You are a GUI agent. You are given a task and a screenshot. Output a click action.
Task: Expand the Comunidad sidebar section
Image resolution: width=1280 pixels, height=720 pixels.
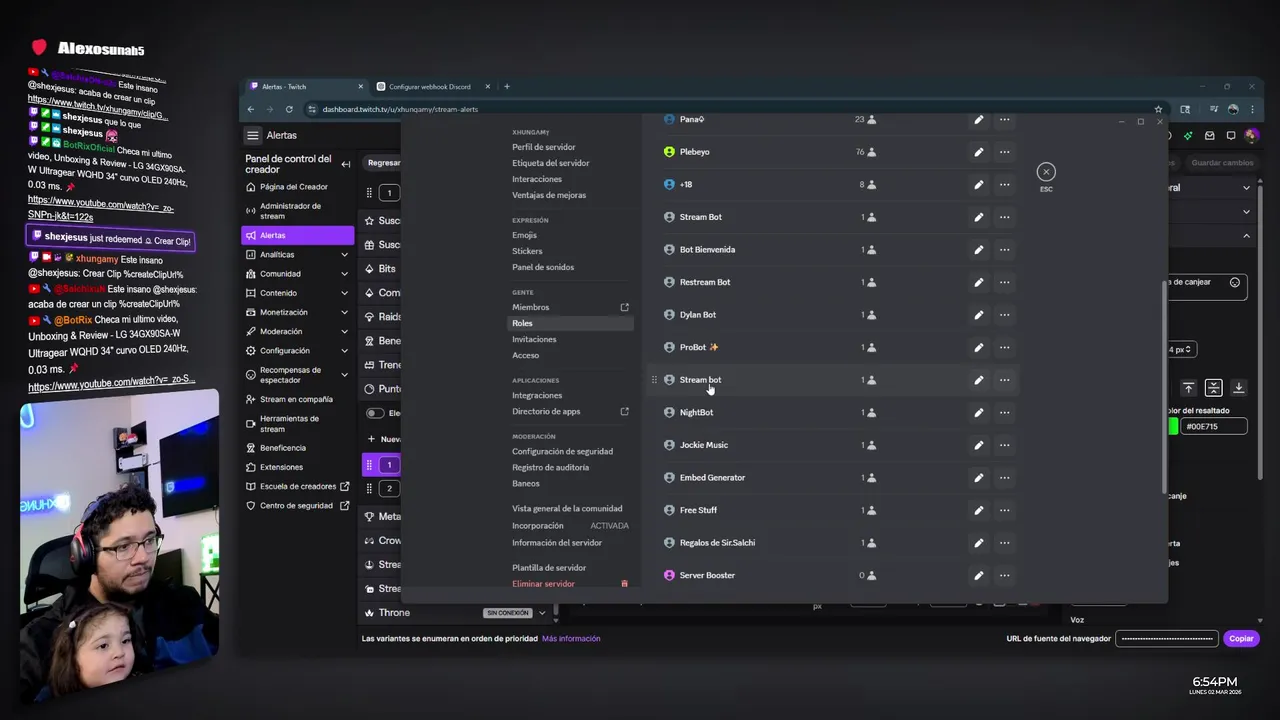click(x=344, y=274)
